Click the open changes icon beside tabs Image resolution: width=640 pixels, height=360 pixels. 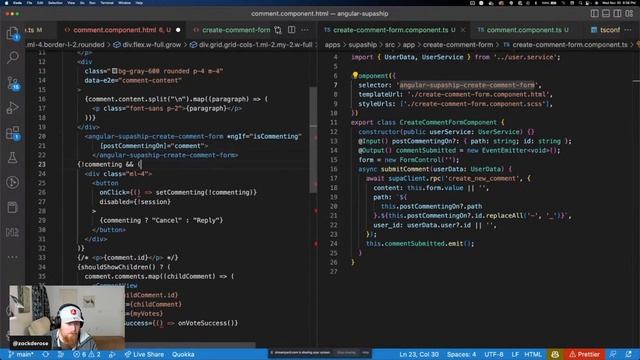coord(278,30)
